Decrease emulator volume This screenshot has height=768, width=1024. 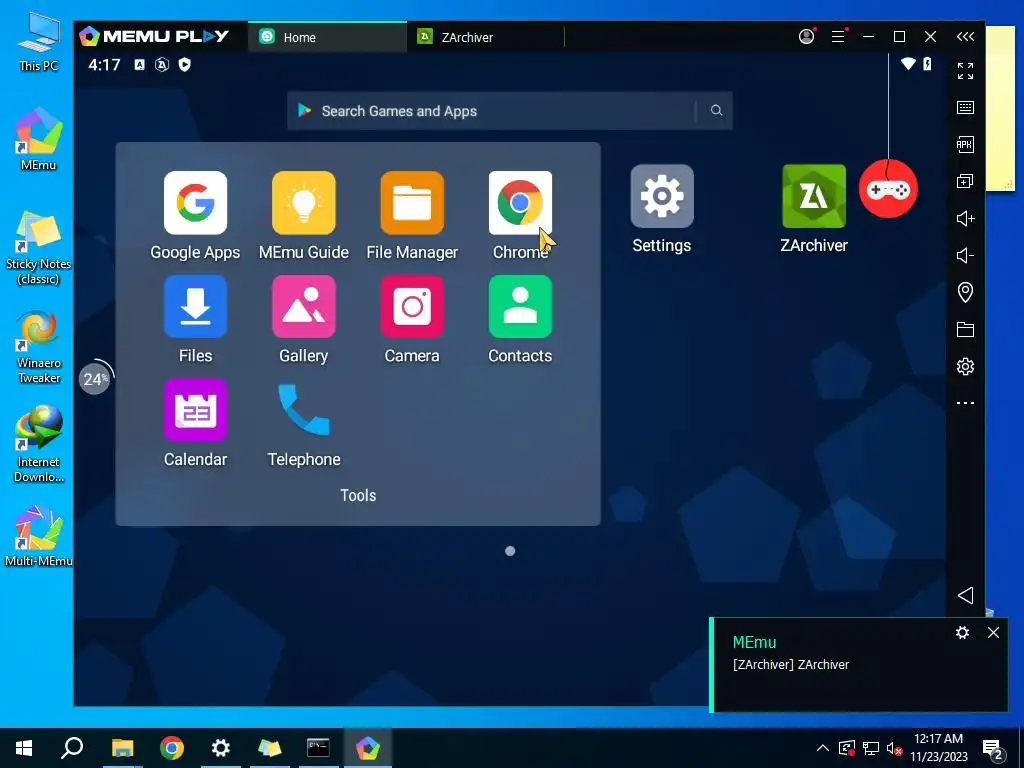coord(965,255)
